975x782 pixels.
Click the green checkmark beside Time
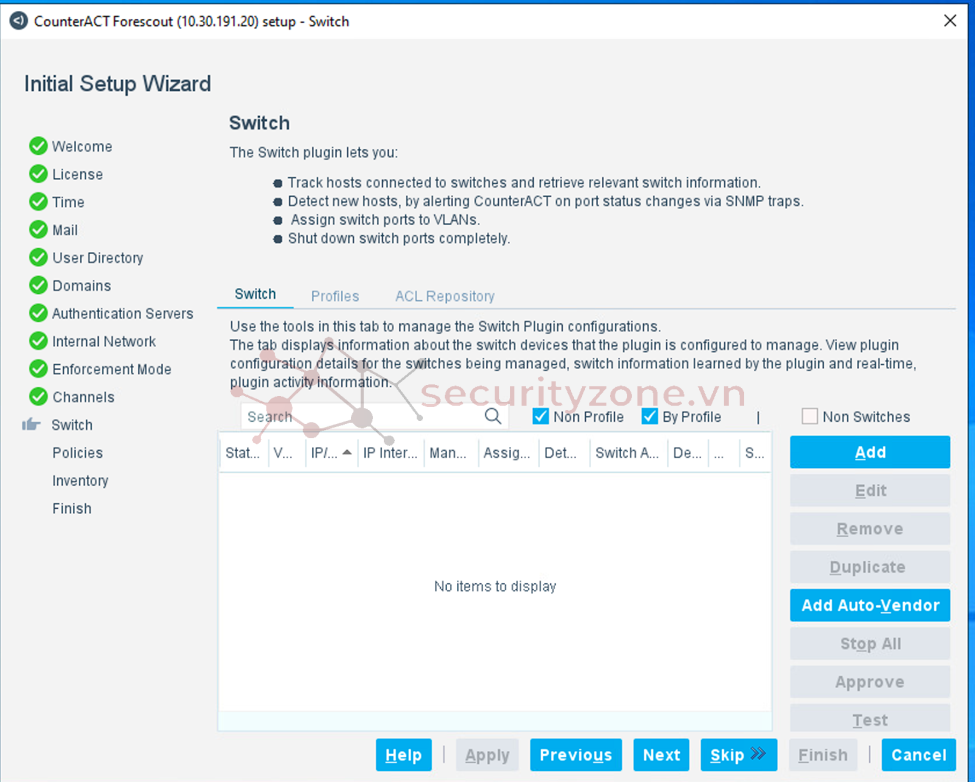[38, 202]
